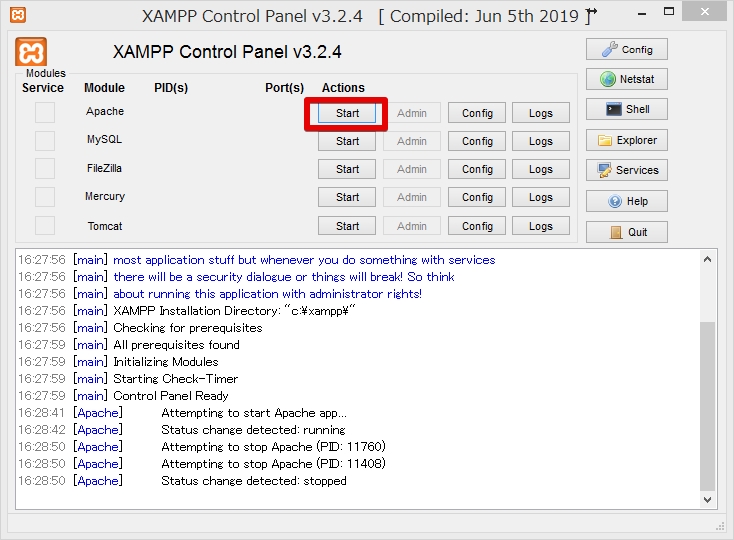Click the log scrollbar up arrow

tap(707, 259)
